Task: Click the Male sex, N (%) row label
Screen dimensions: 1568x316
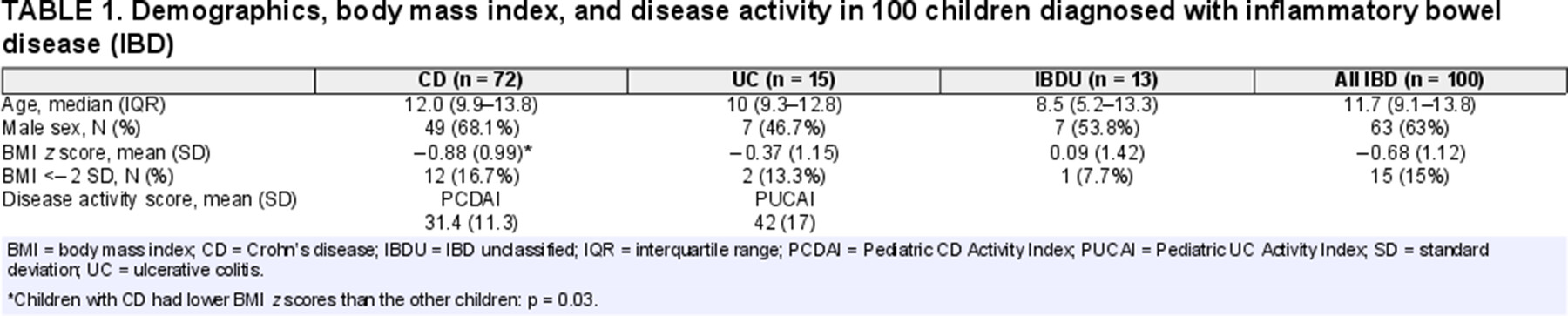Action: click(78, 128)
